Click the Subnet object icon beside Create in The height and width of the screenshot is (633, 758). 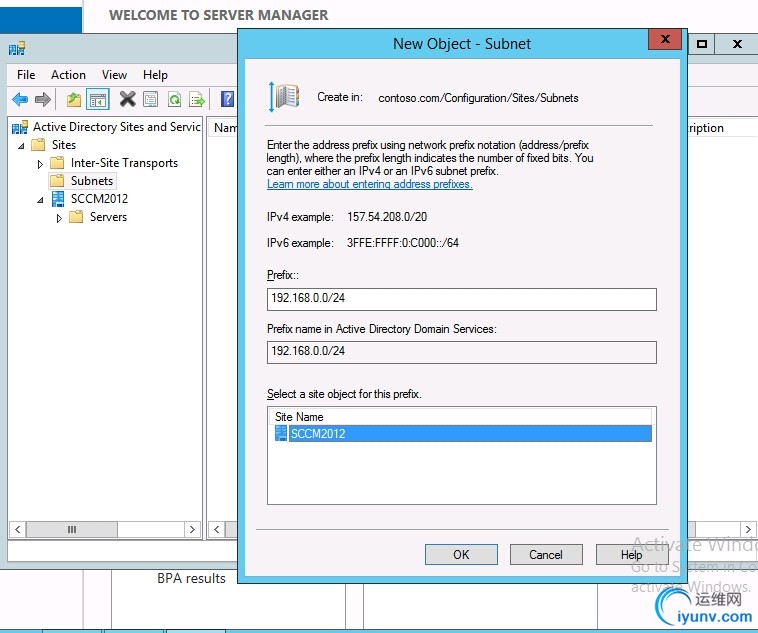tap(284, 97)
